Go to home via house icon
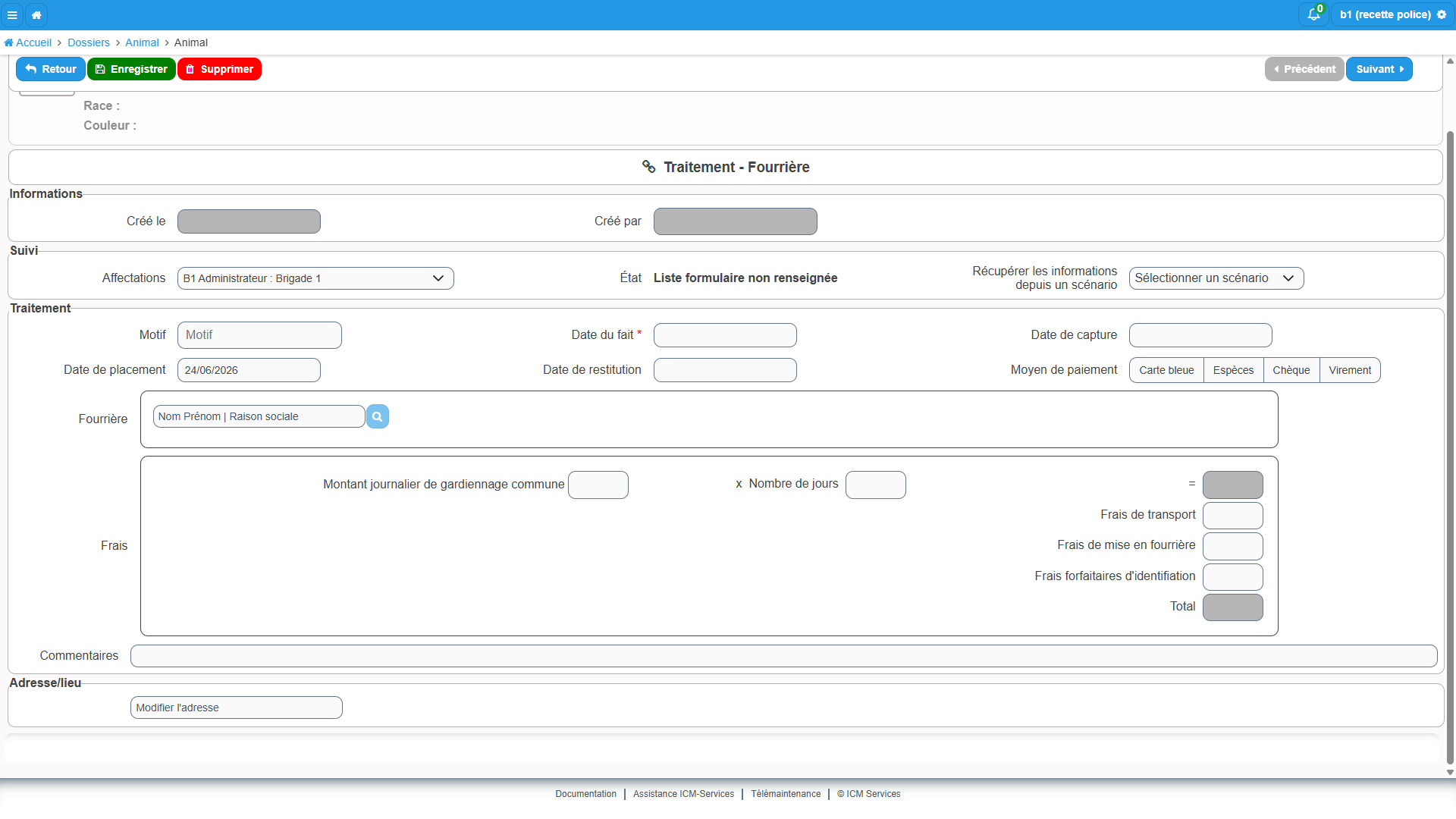The image size is (1456, 819). [x=36, y=15]
